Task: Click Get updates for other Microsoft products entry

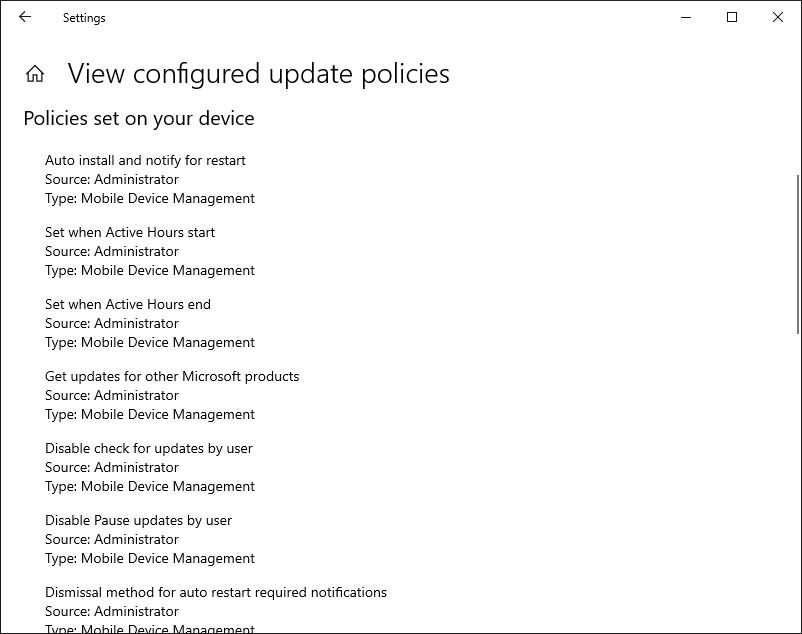Action: [x=172, y=376]
